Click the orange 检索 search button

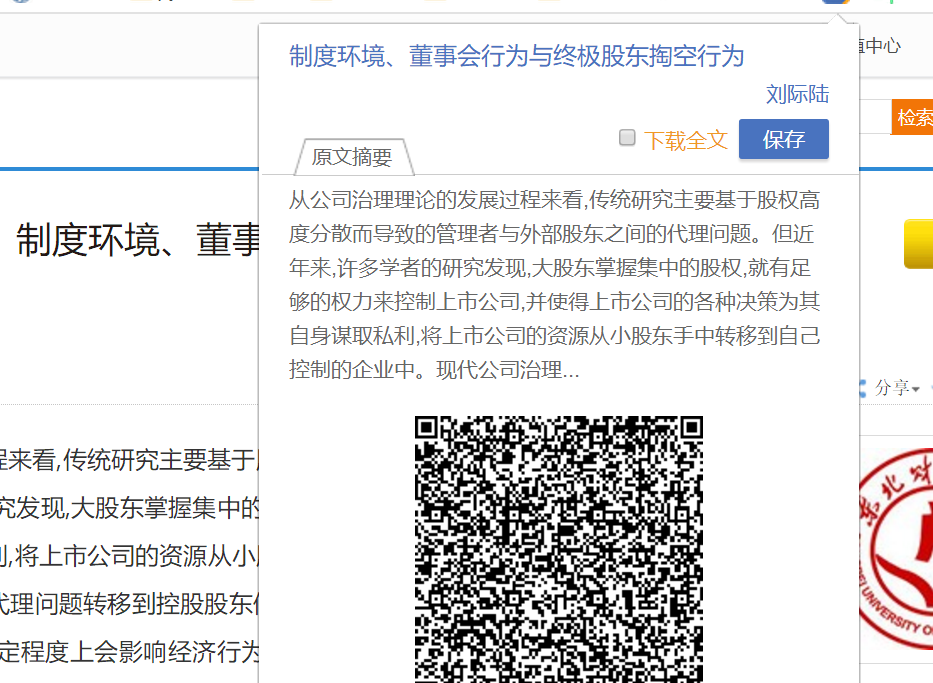[912, 117]
